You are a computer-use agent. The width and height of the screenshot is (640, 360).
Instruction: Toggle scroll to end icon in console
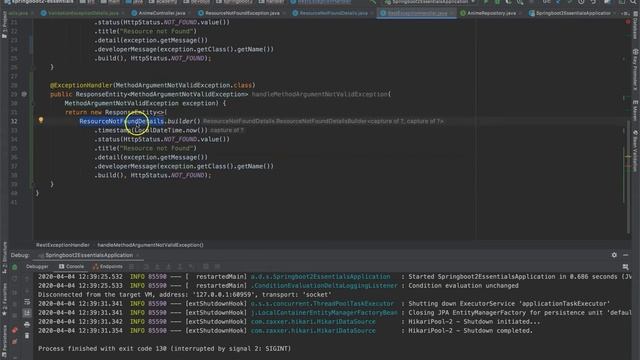pyautogui.click(x=27, y=313)
